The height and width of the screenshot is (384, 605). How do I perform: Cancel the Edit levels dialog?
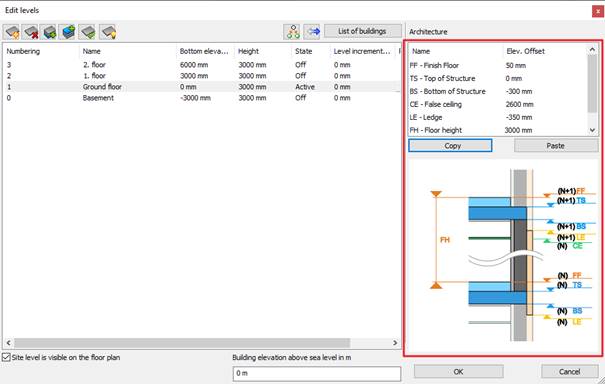[x=570, y=372]
